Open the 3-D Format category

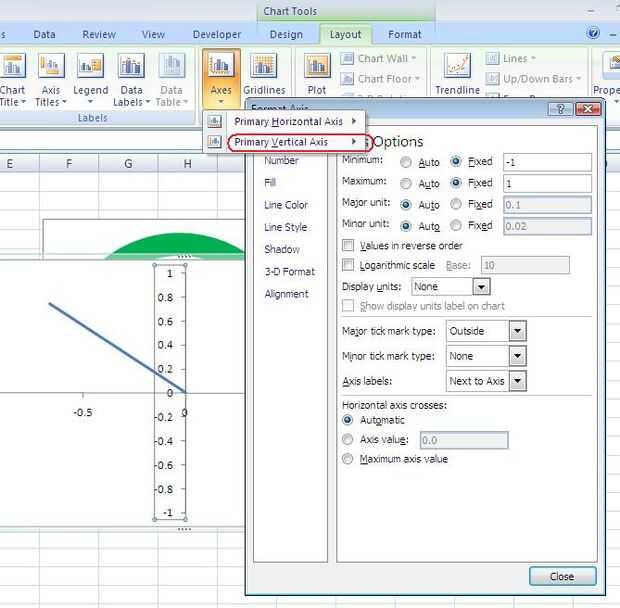tap(290, 272)
